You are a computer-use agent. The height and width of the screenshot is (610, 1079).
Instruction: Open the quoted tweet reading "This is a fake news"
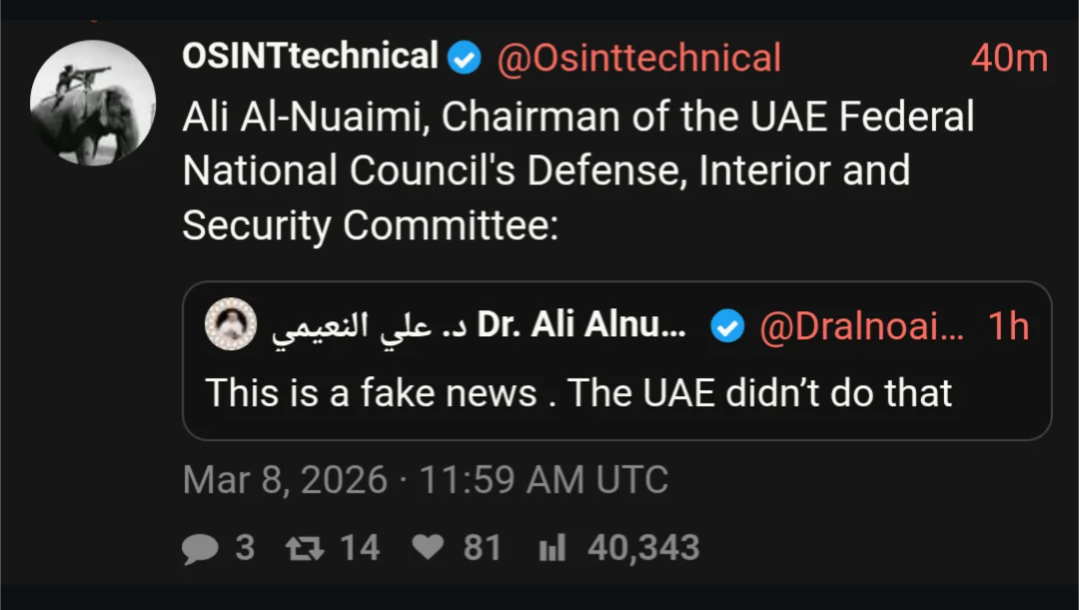pos(578,393)
